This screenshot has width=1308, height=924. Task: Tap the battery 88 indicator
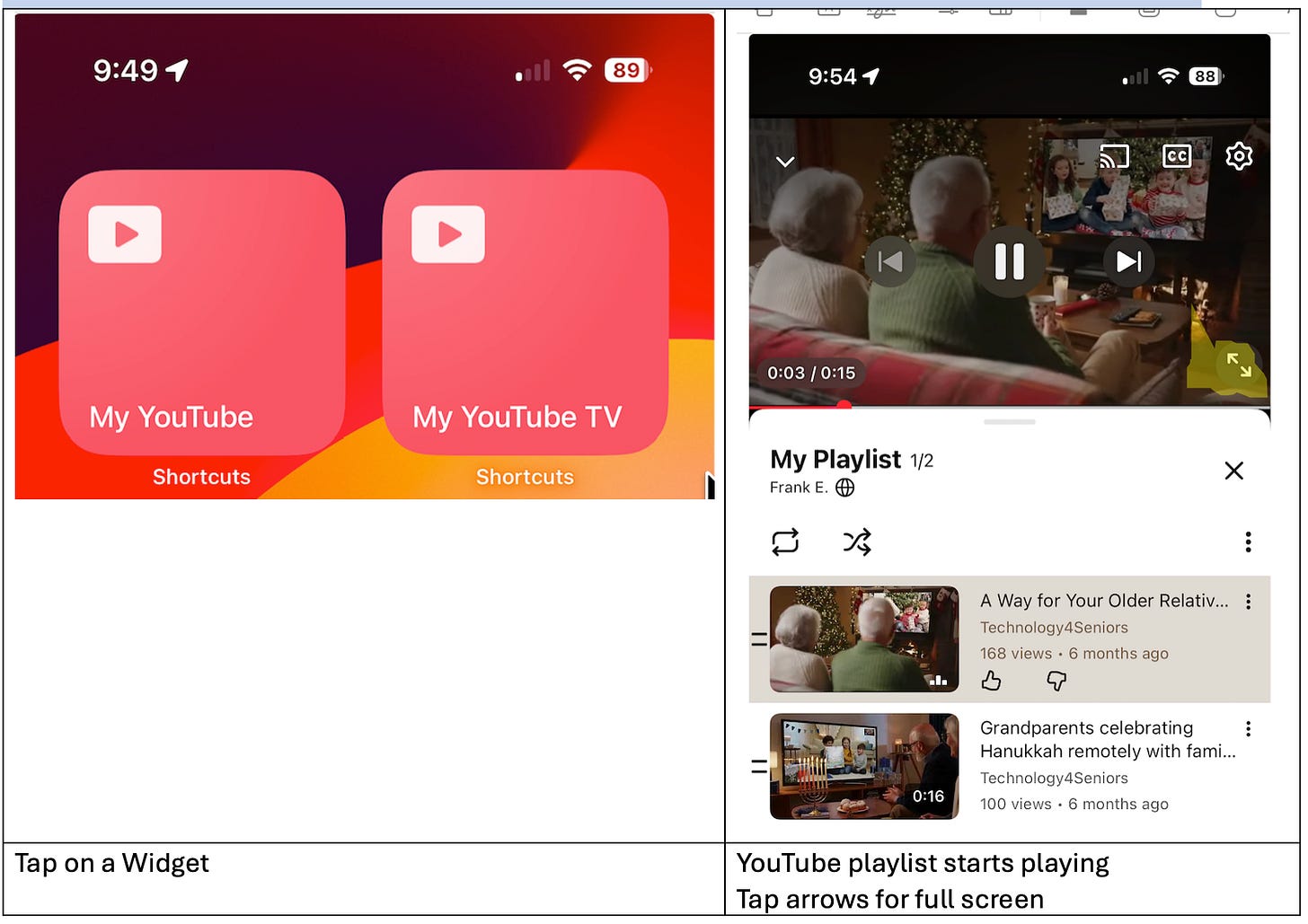tap(1206, 76)
